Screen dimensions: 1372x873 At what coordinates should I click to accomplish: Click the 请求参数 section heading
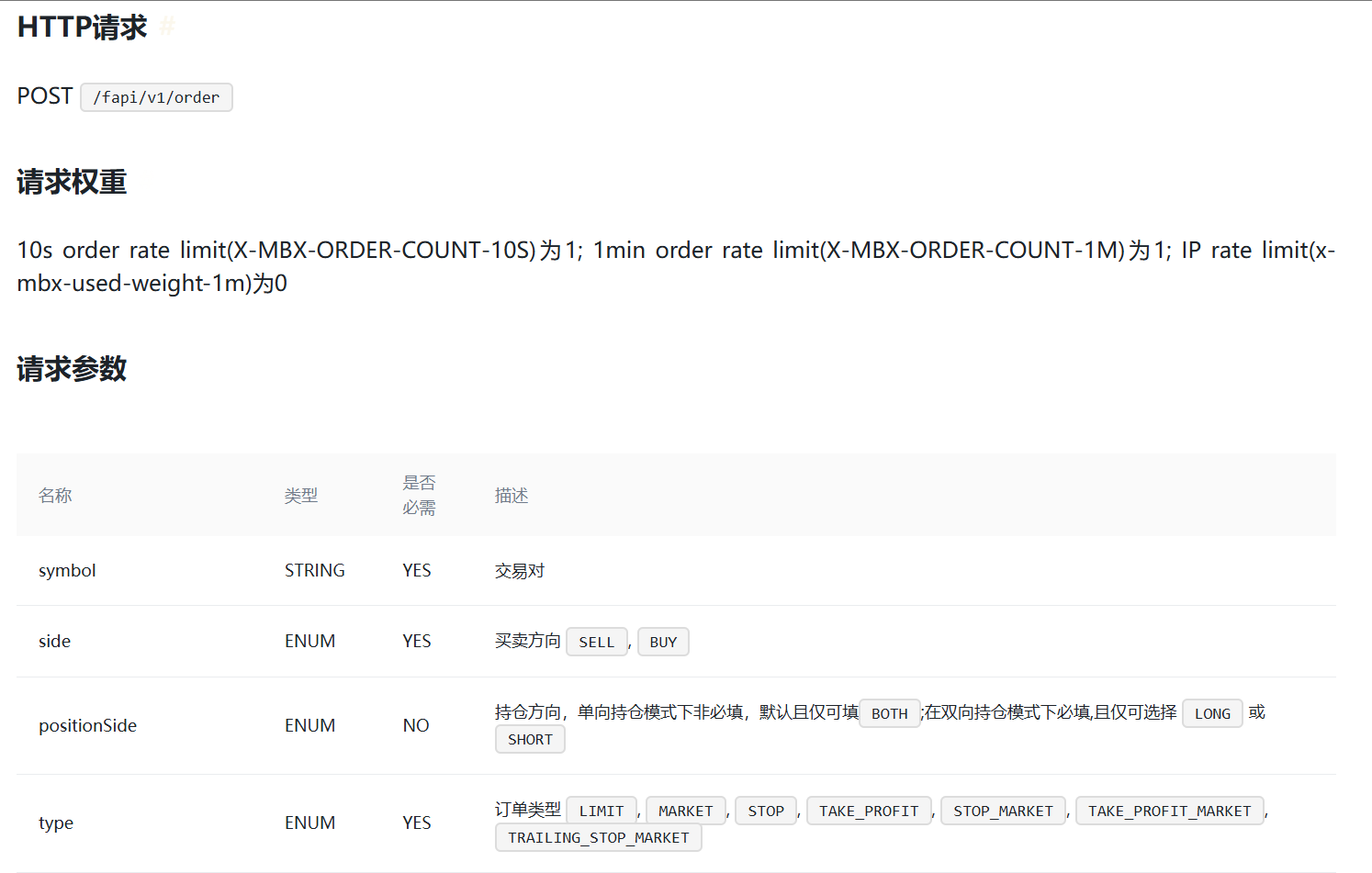click(x=71, y=369)
